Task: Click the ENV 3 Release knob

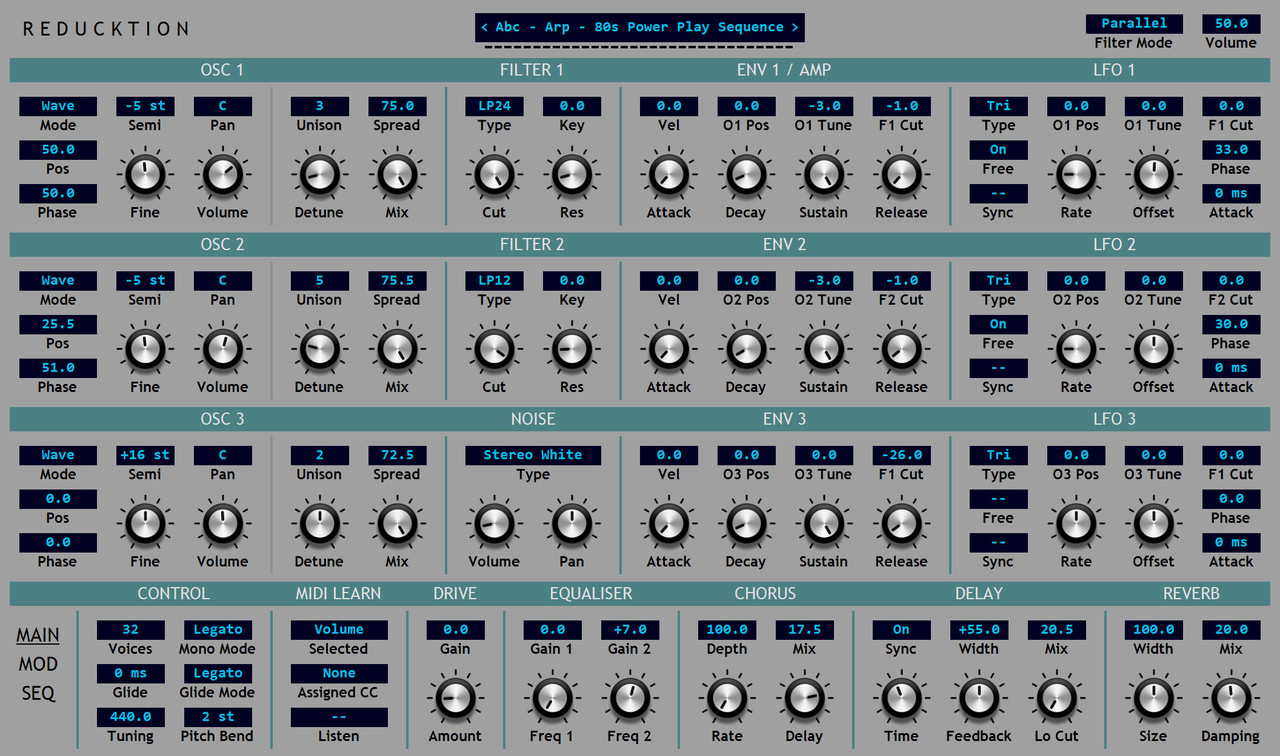Action: click(x=901, y=524)
